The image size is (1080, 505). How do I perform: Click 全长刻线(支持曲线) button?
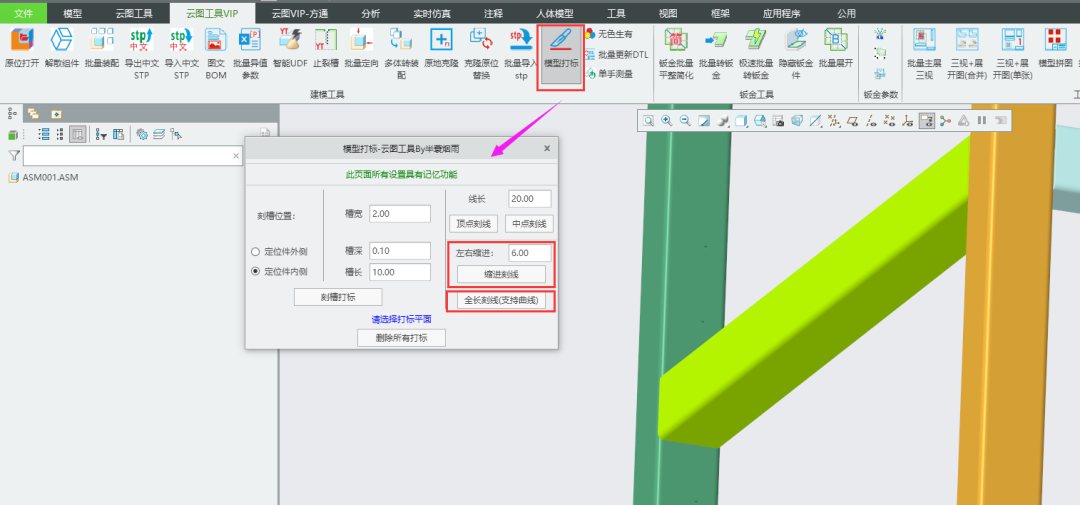[501, 301]
